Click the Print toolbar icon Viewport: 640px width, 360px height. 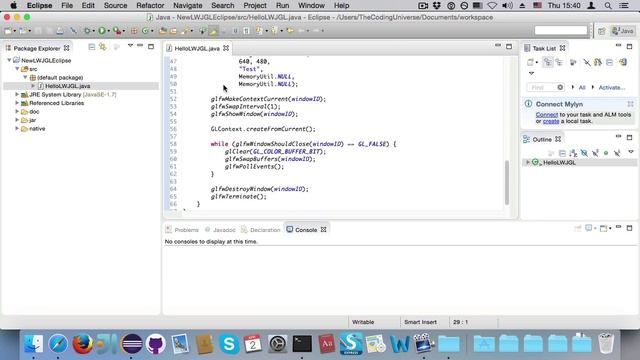pos(60,31)
